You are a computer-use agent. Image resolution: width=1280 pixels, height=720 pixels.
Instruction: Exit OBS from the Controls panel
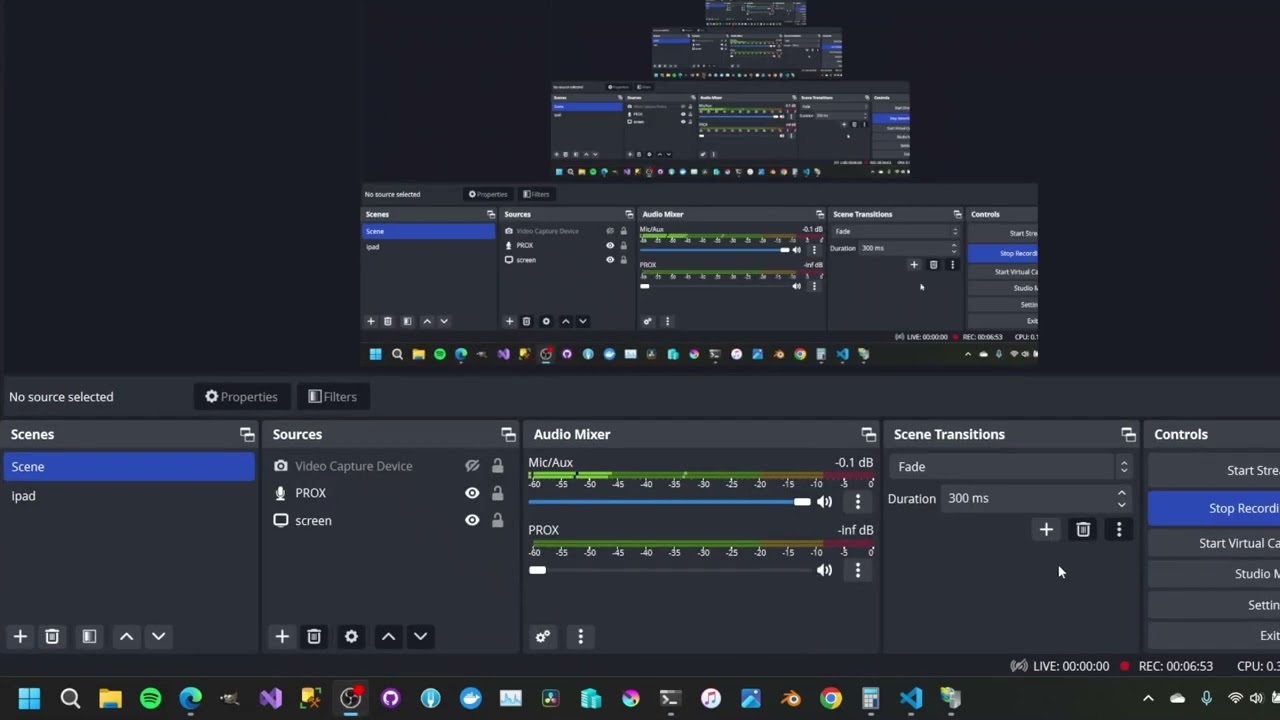(1214, 635)
